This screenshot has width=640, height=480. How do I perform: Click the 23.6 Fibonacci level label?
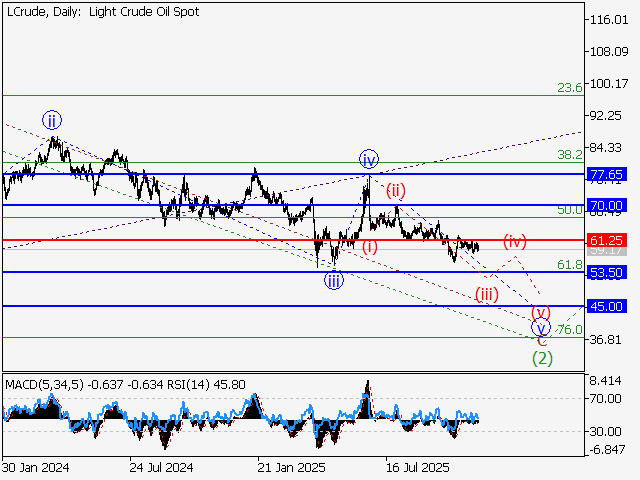tap(569, 88)
